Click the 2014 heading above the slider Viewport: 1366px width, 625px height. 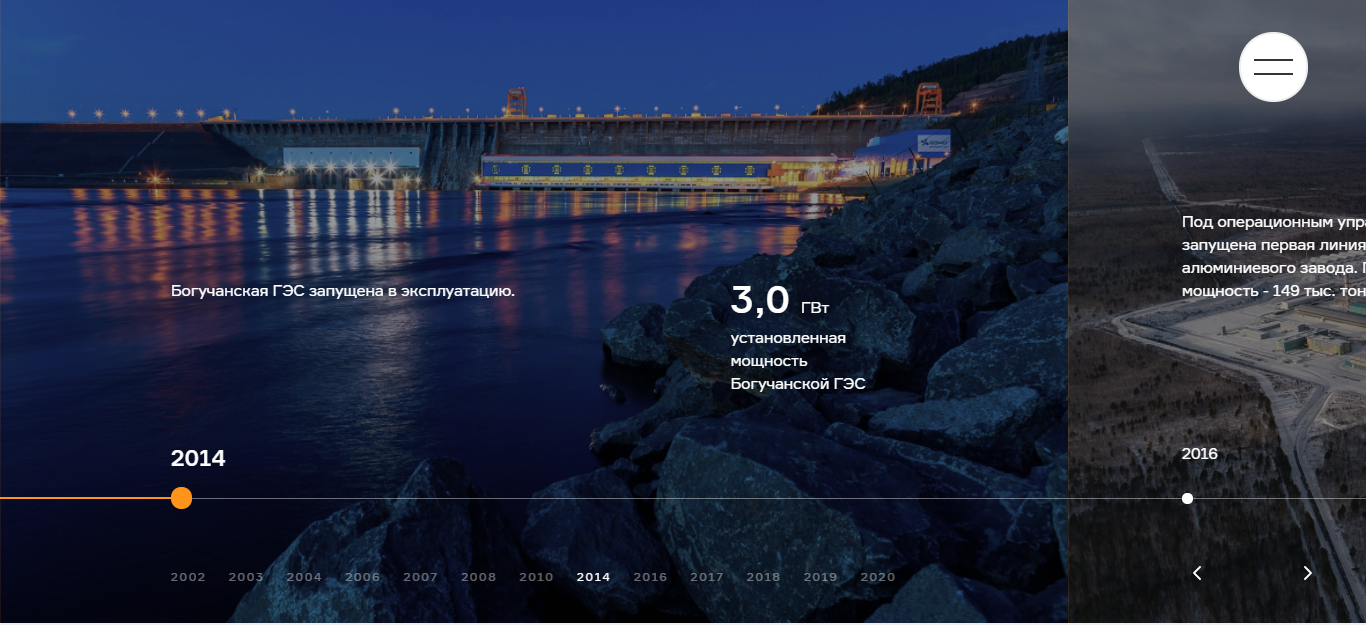198,458
